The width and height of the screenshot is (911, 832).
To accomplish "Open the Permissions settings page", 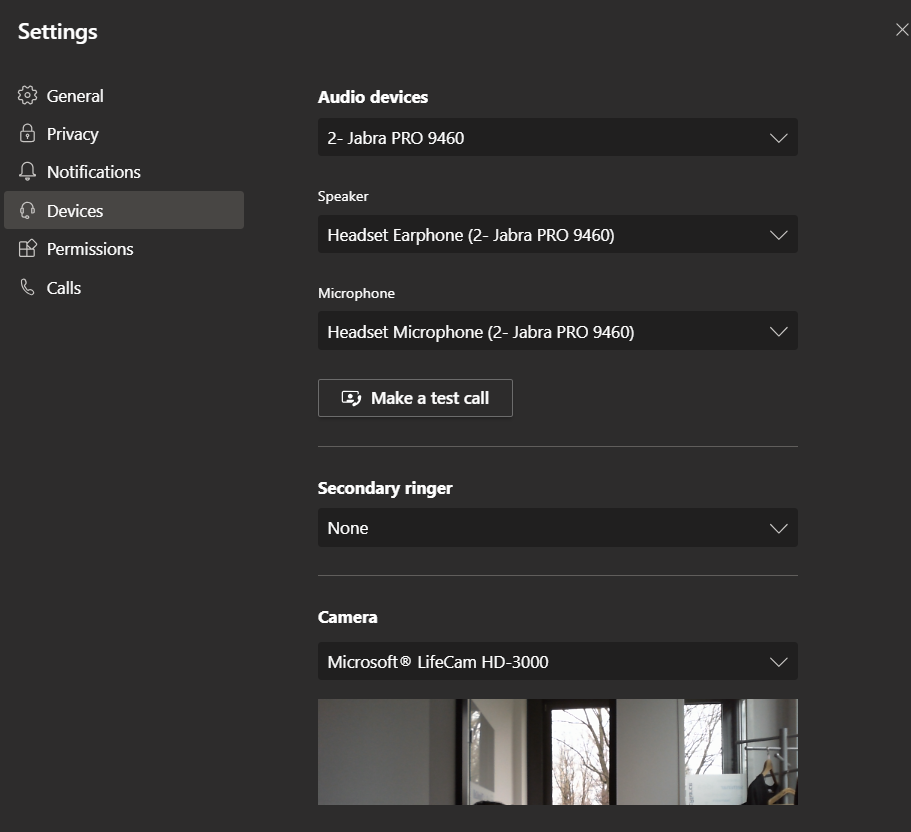I will pyautogui.click(x=90, y=249).
